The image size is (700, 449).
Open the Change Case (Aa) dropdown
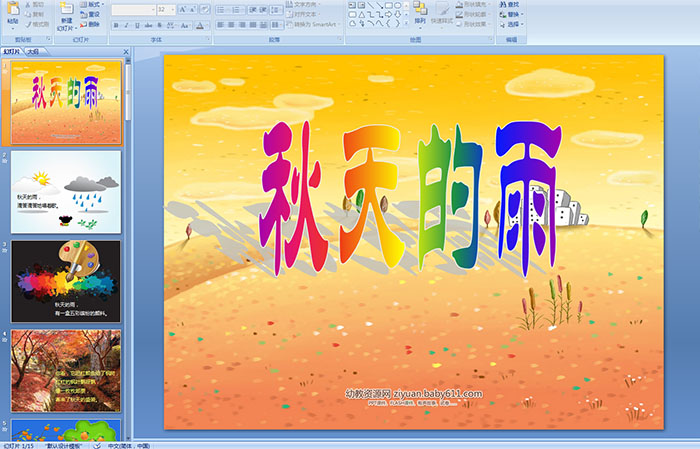185,25
